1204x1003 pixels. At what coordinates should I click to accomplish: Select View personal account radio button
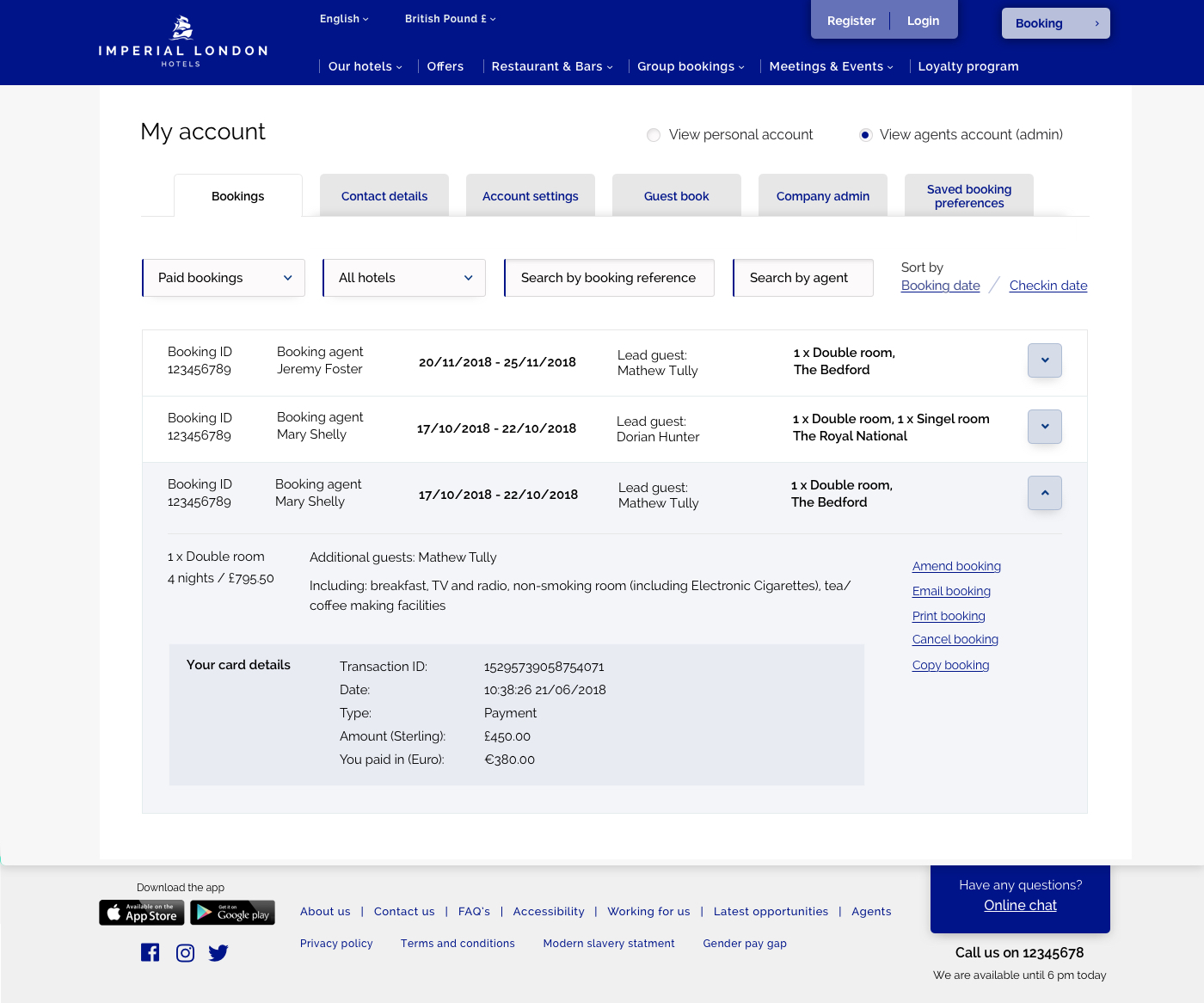(x=654, y=135)
